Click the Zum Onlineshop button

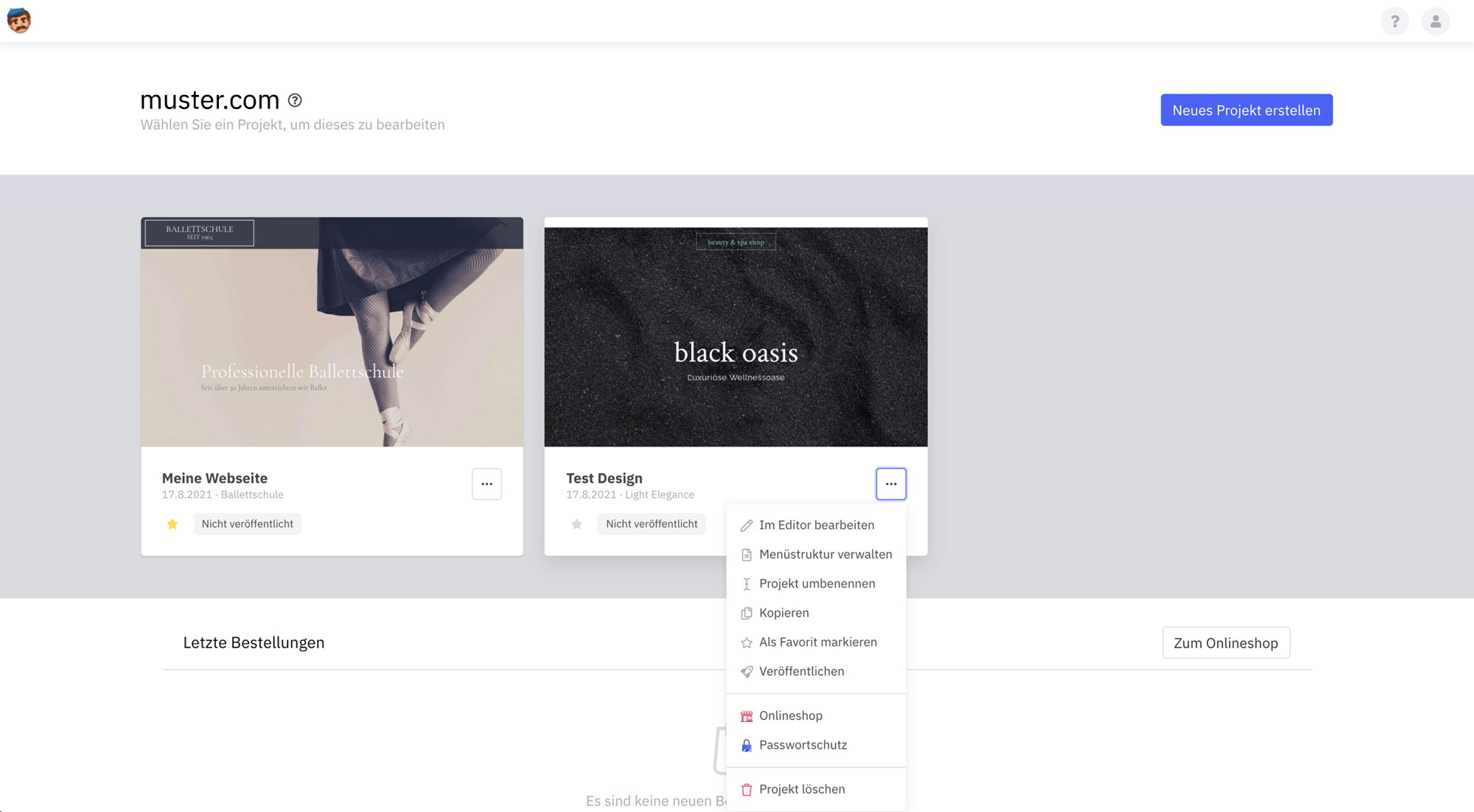click(x=1226, y=643)
